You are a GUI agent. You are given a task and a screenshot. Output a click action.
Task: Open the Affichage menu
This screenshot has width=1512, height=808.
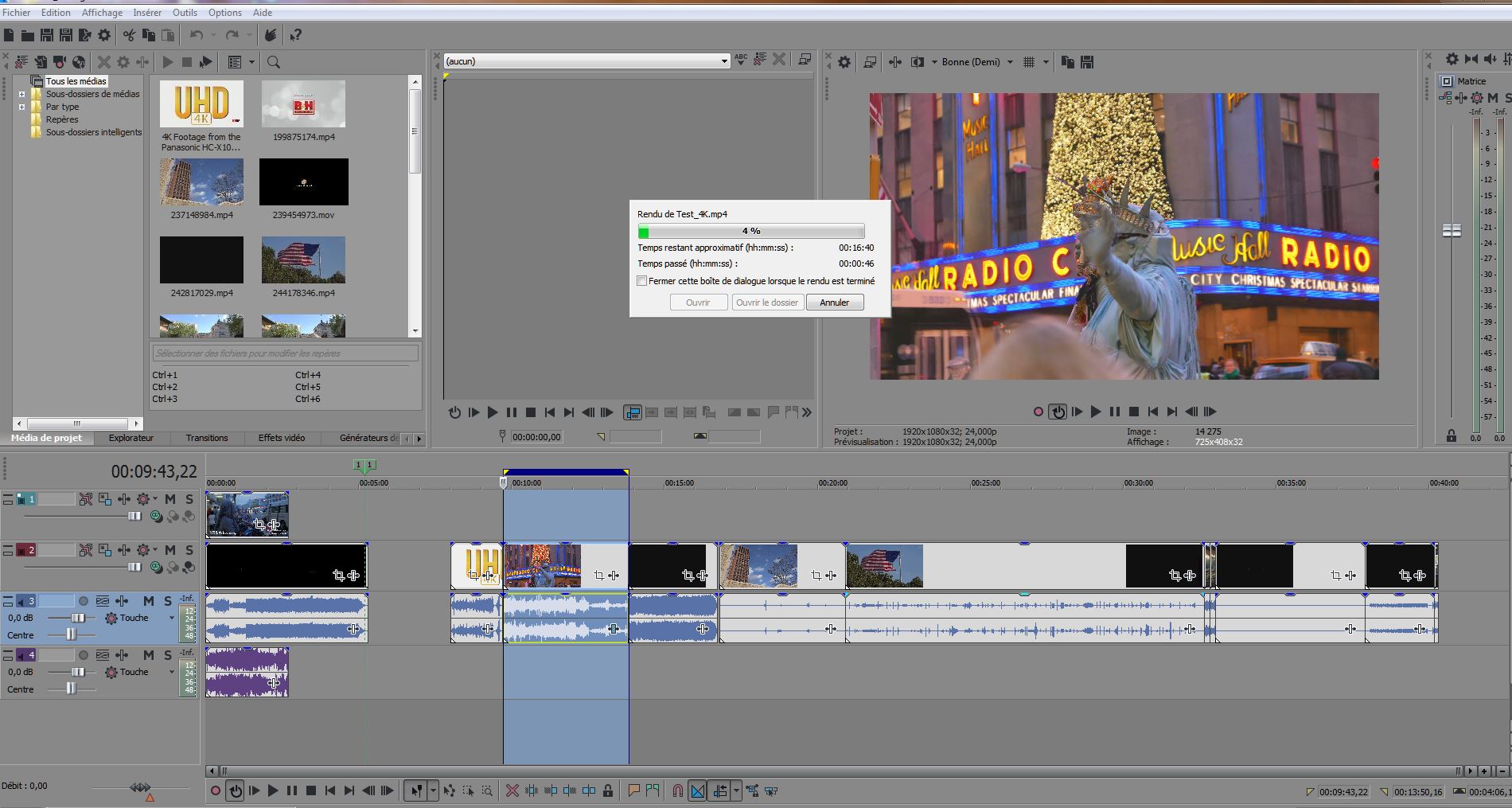point(103,13)
